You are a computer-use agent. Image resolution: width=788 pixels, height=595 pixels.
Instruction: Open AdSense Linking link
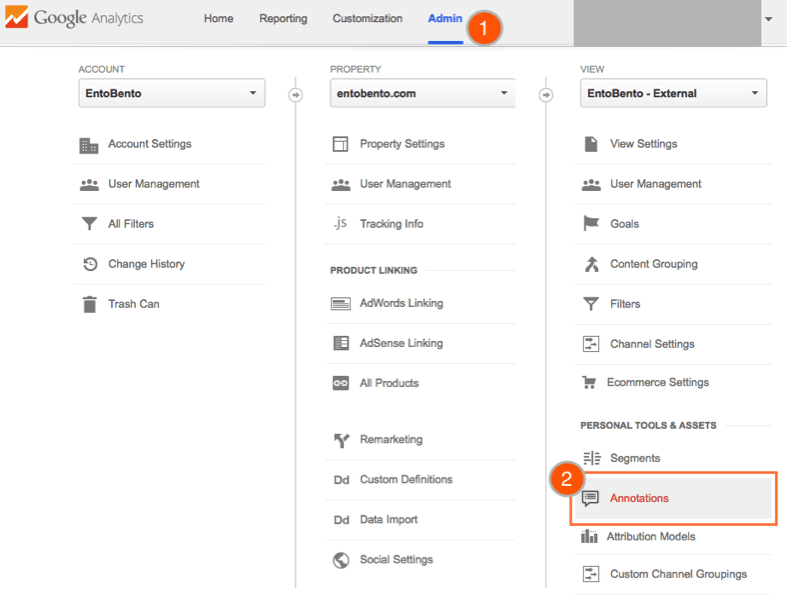coord(401,343)
